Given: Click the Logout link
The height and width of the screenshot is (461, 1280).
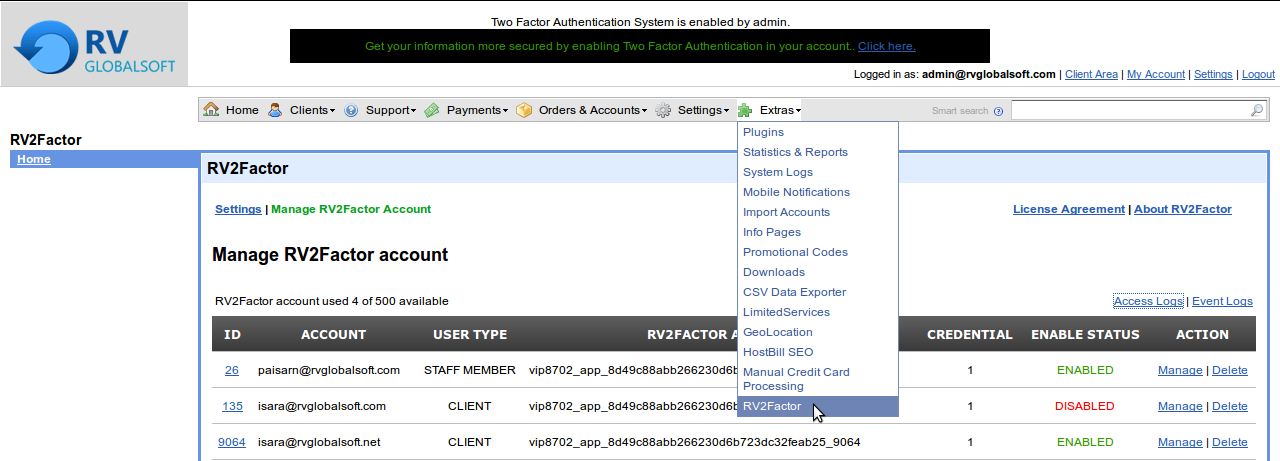Looking at the screenshot, I should [x=1258, y=74].
